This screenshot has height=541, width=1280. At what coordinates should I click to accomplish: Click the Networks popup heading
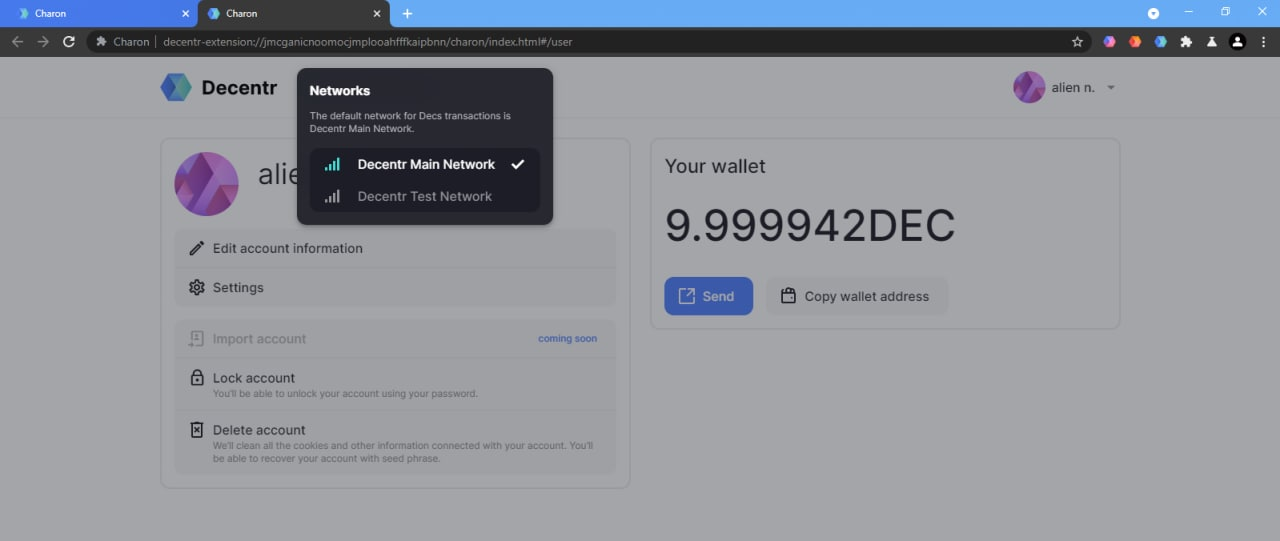point(340,90)
